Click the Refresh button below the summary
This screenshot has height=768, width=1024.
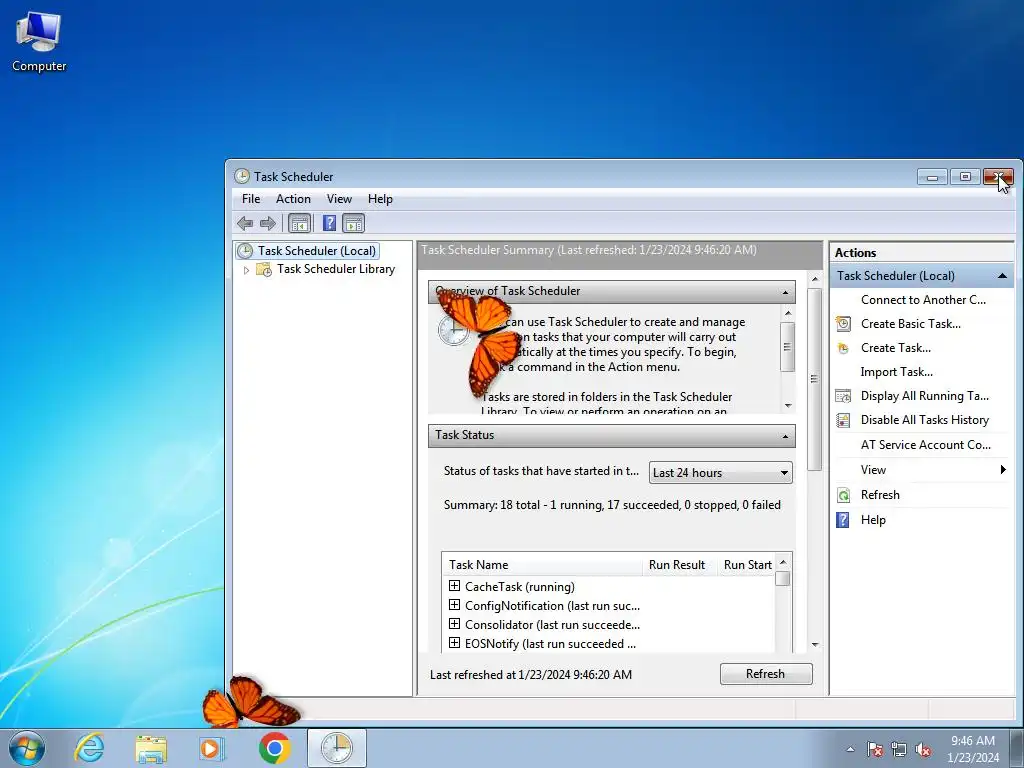pyautogui.click(x=766, y=674)
